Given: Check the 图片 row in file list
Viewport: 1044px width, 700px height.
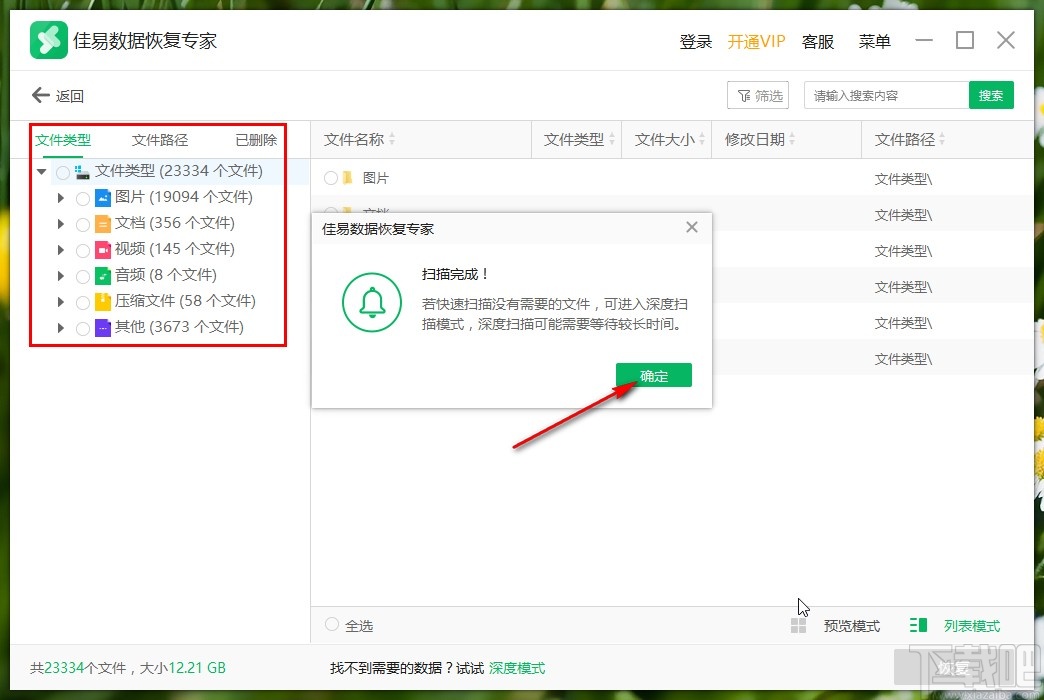Looking at the screenshot, I should 331,178.
